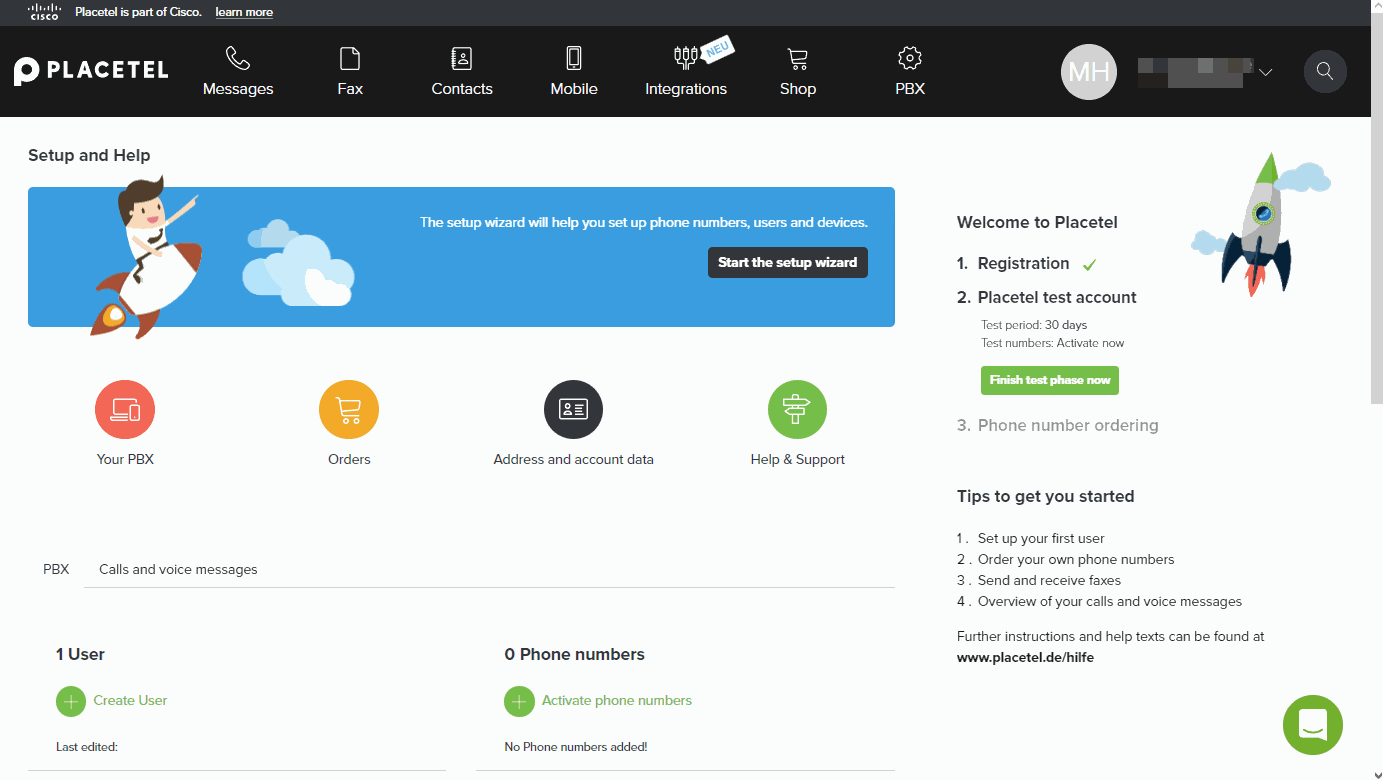Click the Phone number ordering step
Image resolution: width=1383 pixels, height=780 pixels.
point(1068,425)
